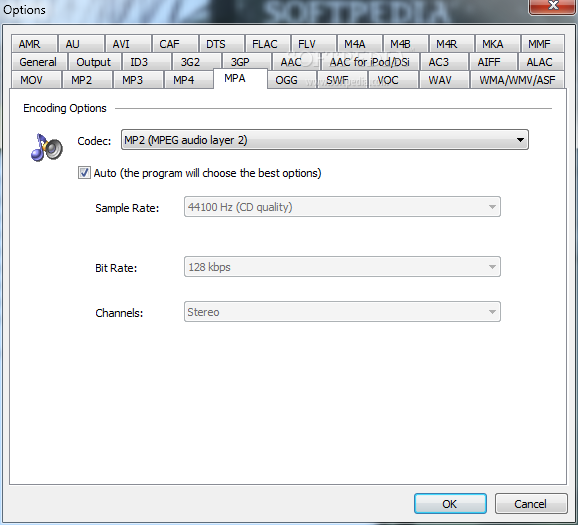The height and width of the screenshot is (525, 578).
Task: Select the Output tab
Action: point(94,62)
